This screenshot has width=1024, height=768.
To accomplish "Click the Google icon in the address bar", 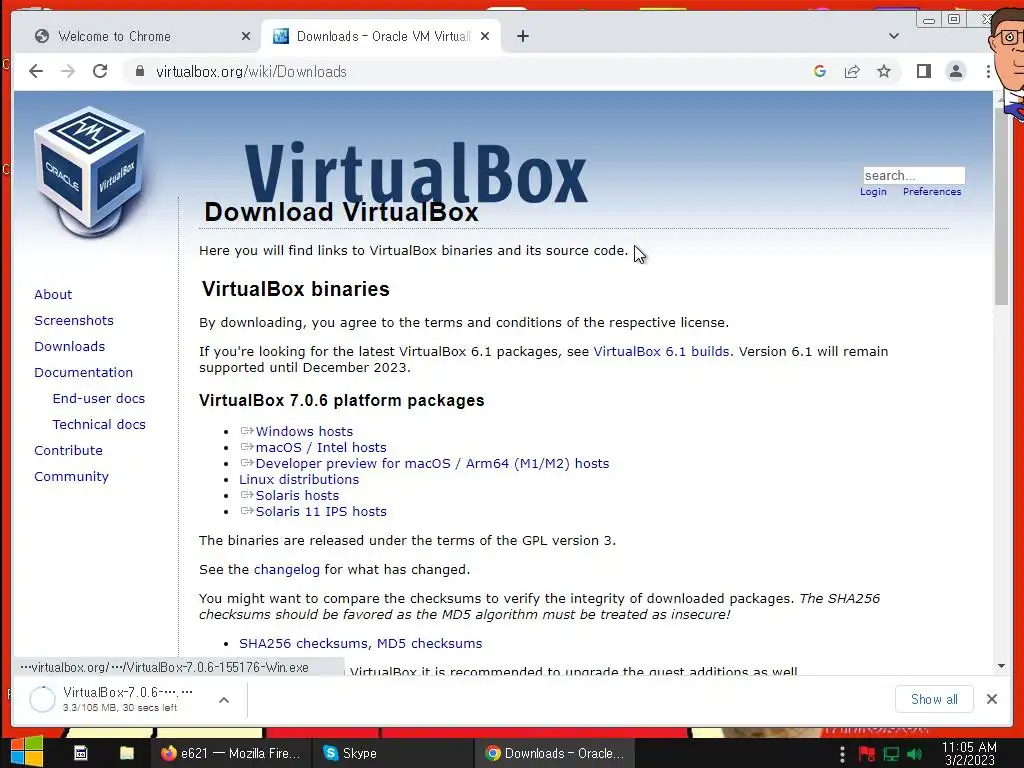I will pyautogui.click(x=820, y=71).
